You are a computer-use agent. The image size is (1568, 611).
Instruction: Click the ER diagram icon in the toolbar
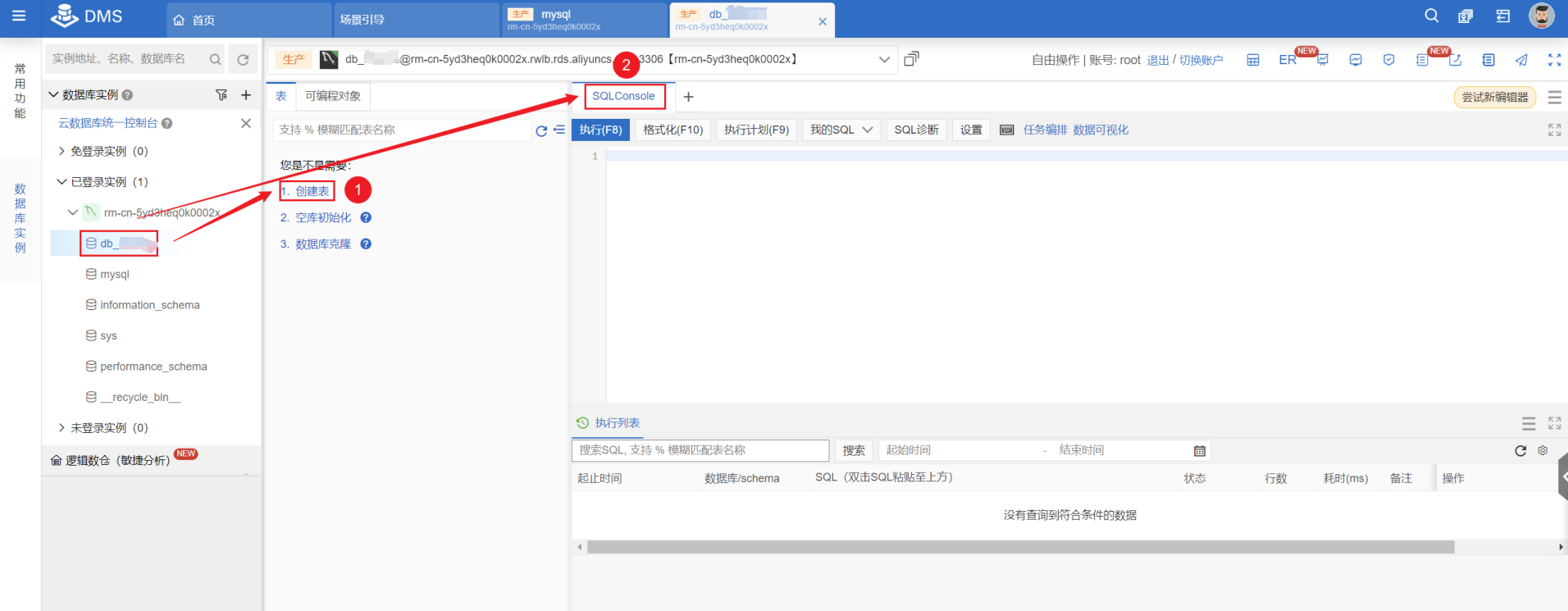pos(1288,60)
